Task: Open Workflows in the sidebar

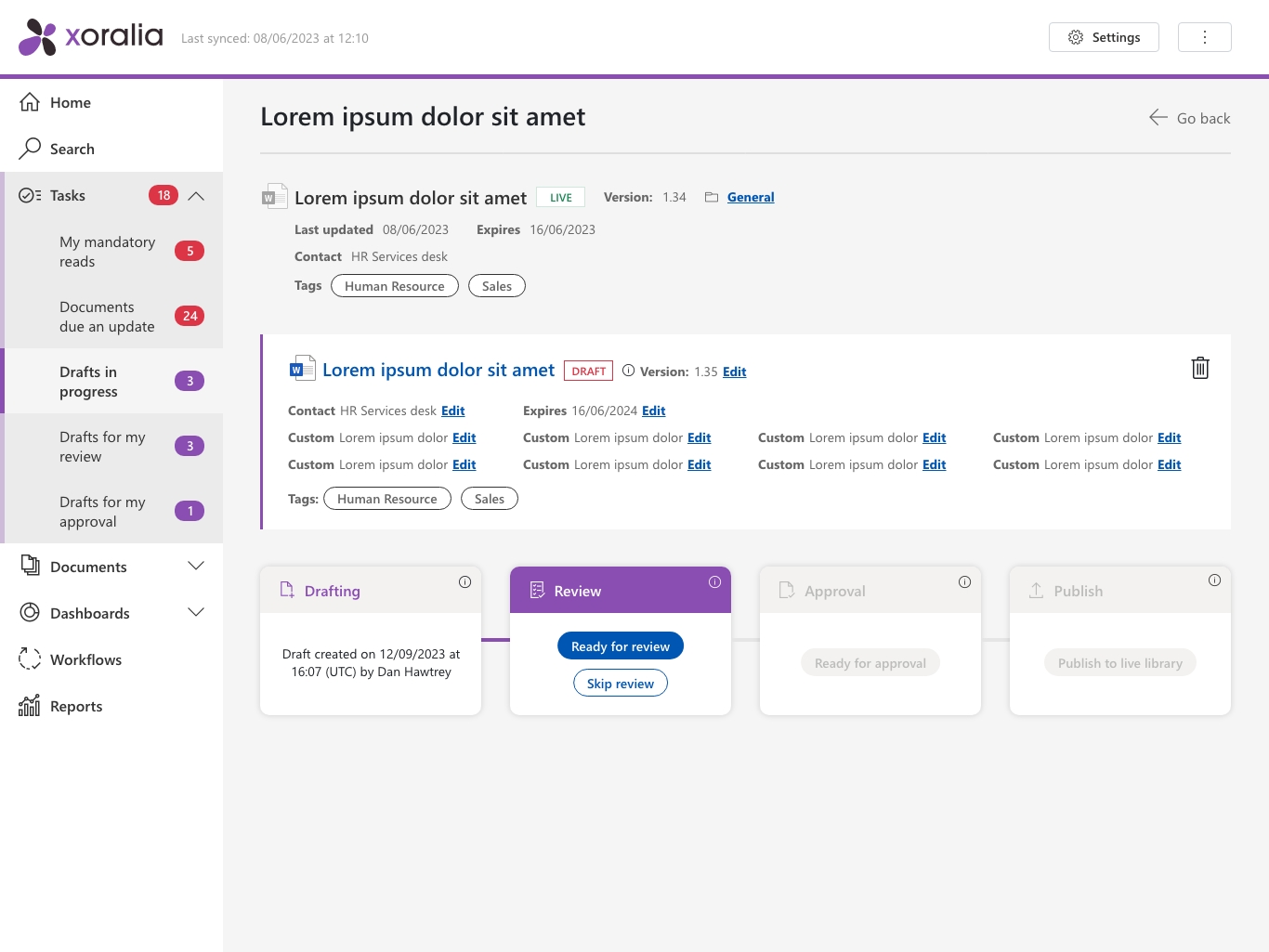Action: pyautogui.click(x=85, y=659)
